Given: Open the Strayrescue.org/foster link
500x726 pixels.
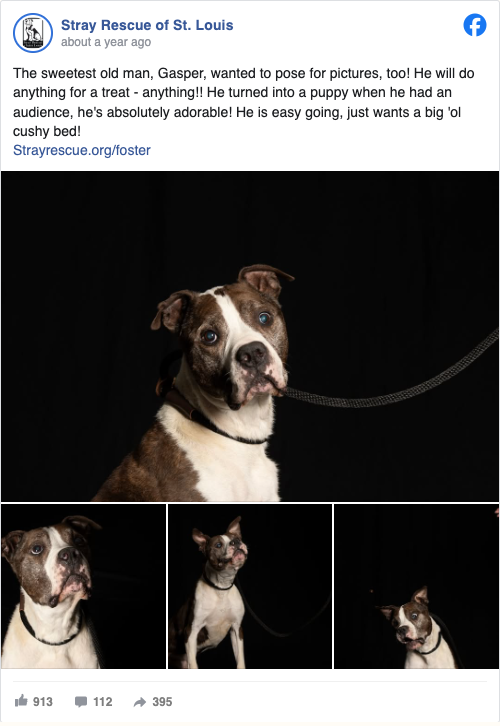Looking at the screenshot, I should coord(82,150).
